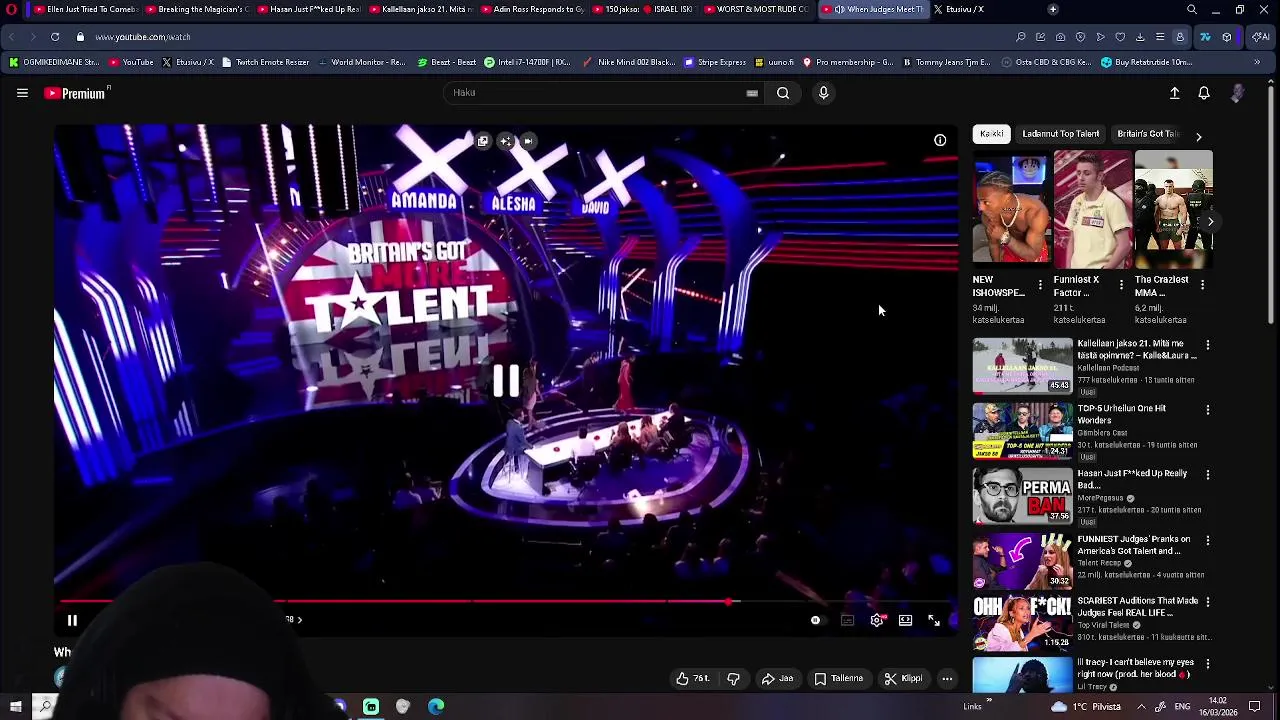The width and height of the screenshot is (1280, 720).
Task: Open FUNNIEST Judges' Pranks options menu
Action: tap(1207, 540)
